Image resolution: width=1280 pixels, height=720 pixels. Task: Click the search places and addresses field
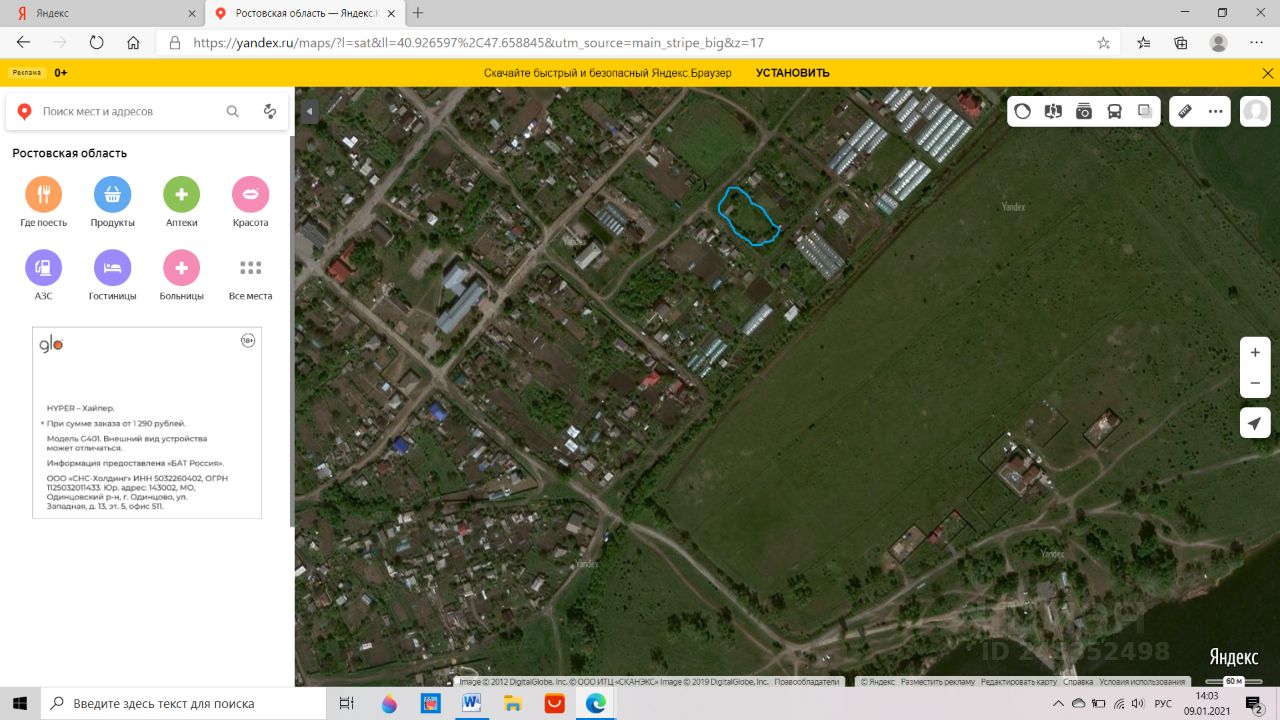coord(130,112)
